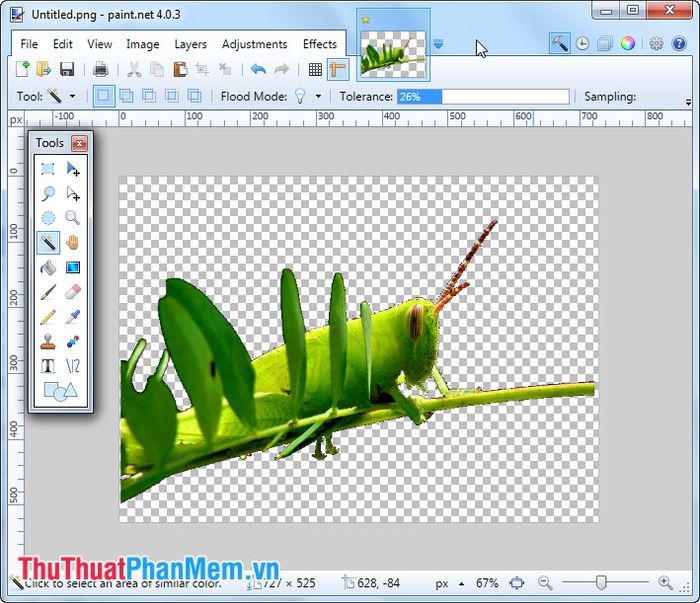Select the Eraser tool

[73, 292]
